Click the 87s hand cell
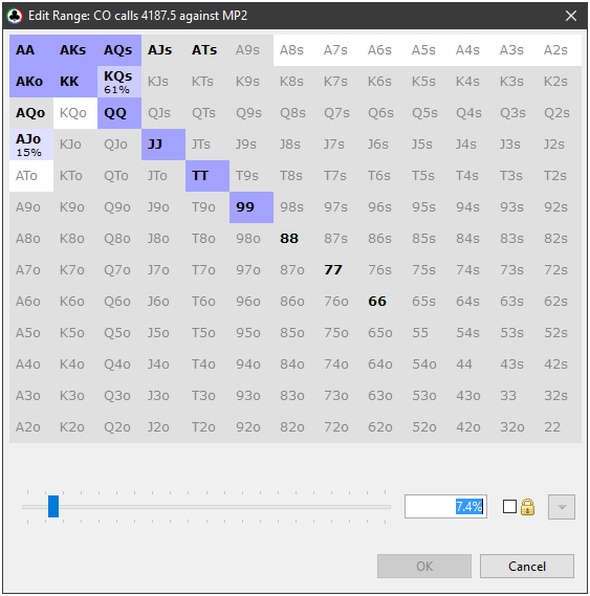This screenshot has width=590, height=596. [x=339, y=239]
